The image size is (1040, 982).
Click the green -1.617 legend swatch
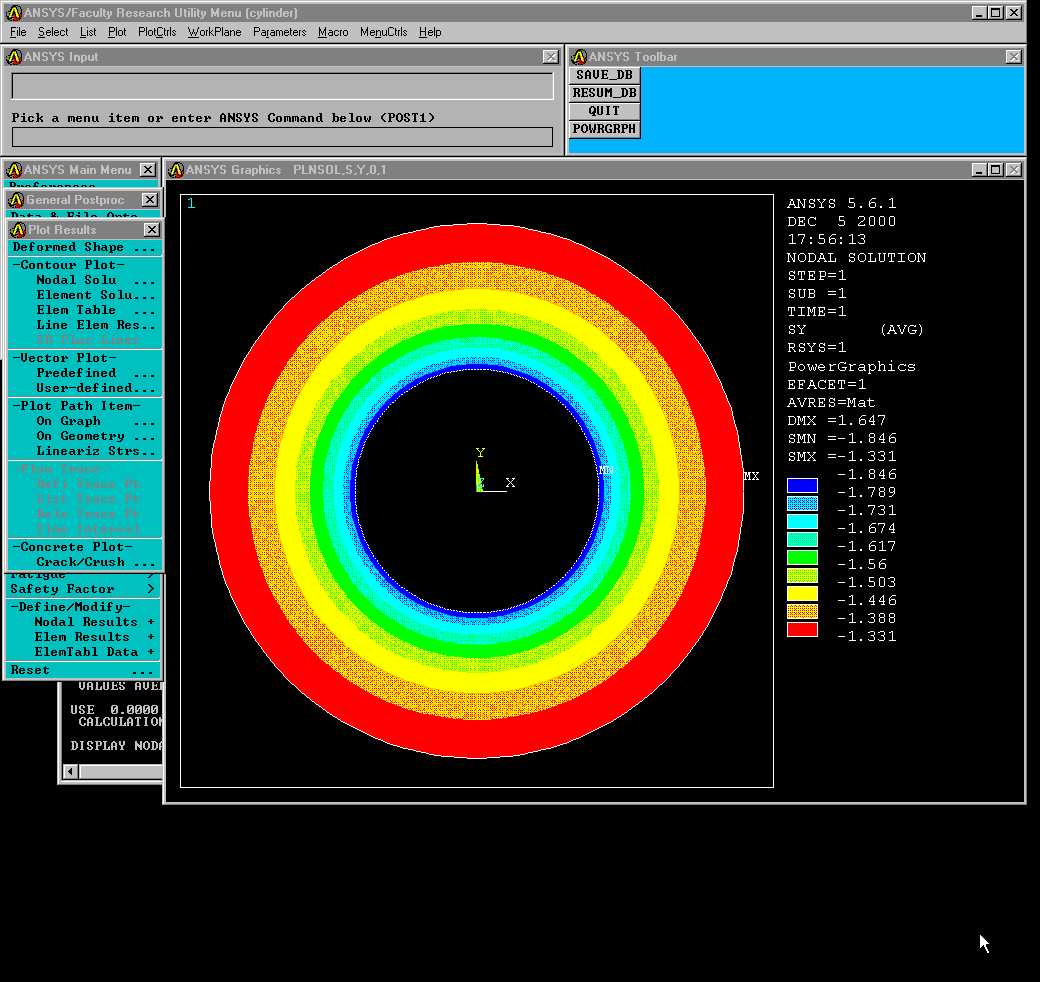point(802,557)
